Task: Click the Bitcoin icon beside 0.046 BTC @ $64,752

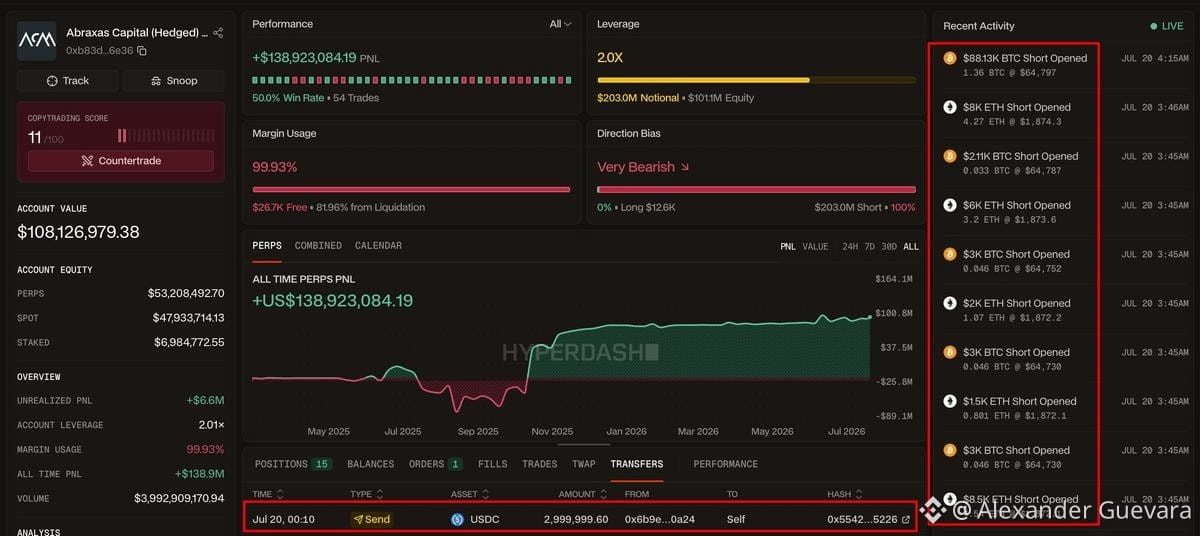Action: click(x=950, y=254)
